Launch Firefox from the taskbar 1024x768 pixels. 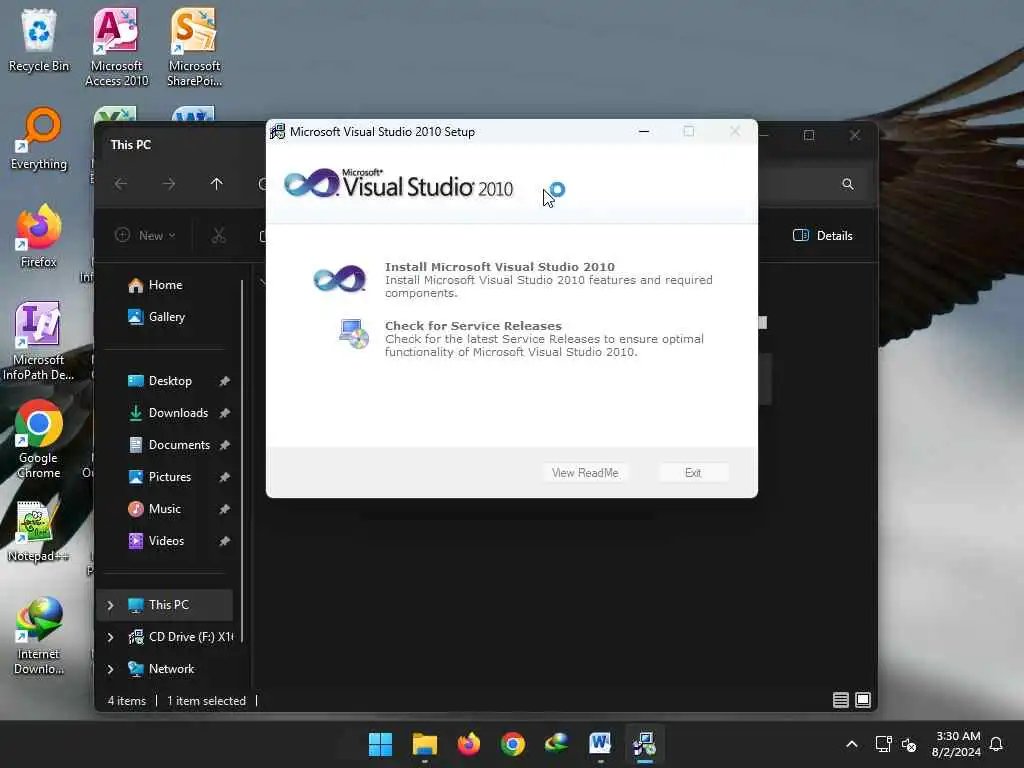tap(468, 744)
